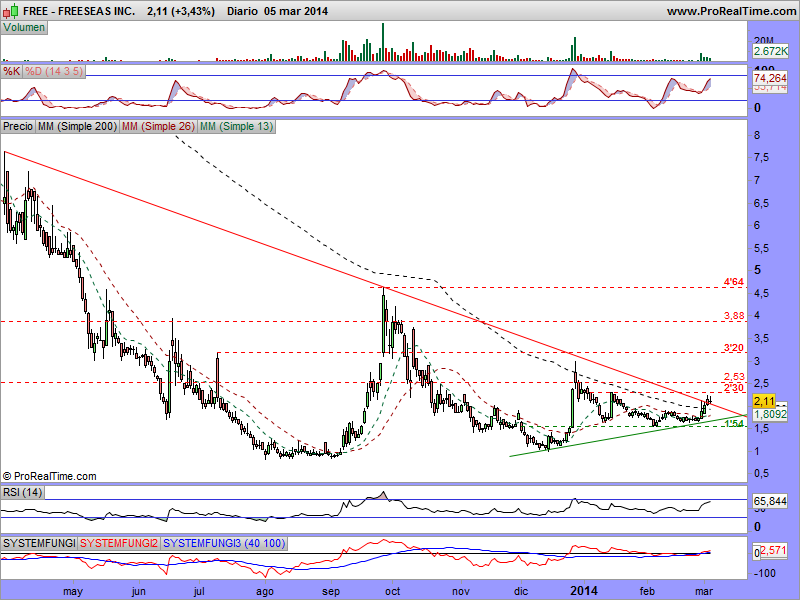Image resolution: width=800 pixels, height=600 pixels.
Task: Click the 2,53 resistance level label
Action: (x=734, y=377)
